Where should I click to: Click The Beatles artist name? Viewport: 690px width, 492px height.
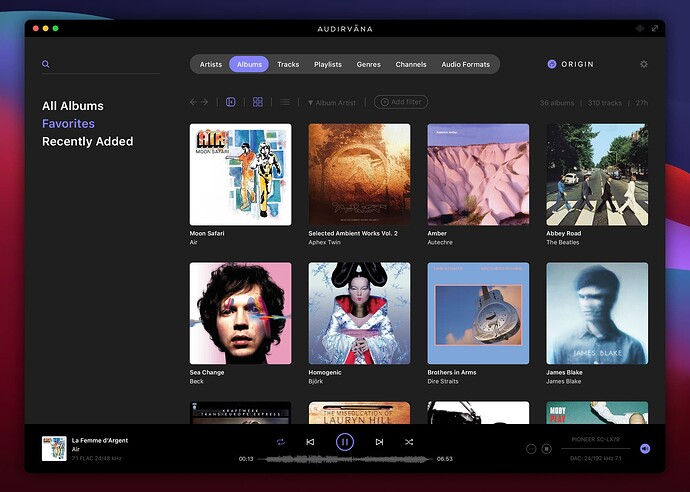point(562,242)
